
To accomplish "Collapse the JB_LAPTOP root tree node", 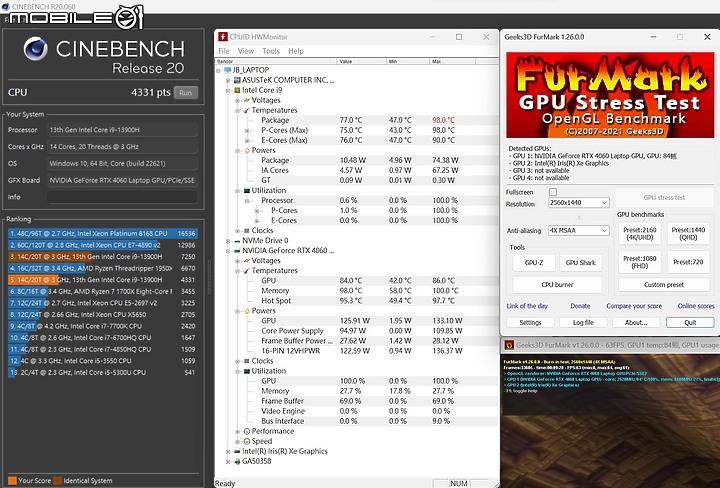I will 219,70.
